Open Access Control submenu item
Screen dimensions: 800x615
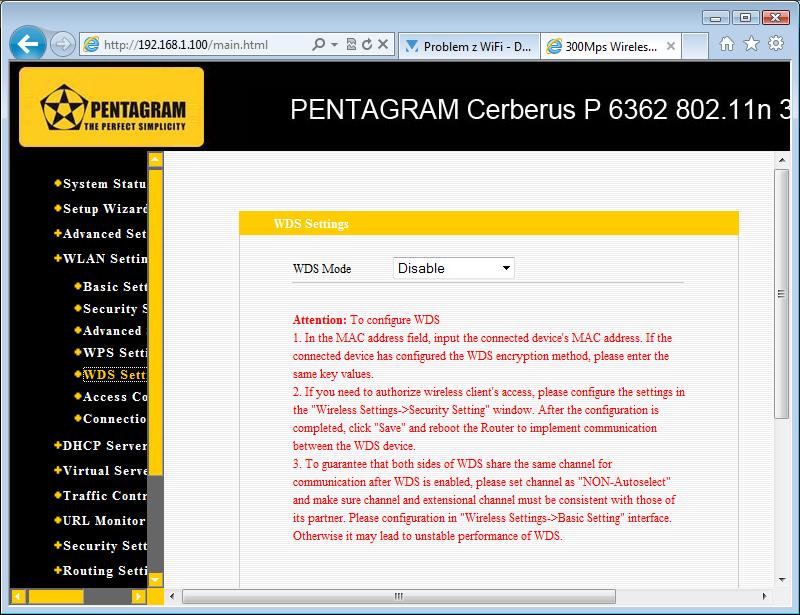click(111, 397)
